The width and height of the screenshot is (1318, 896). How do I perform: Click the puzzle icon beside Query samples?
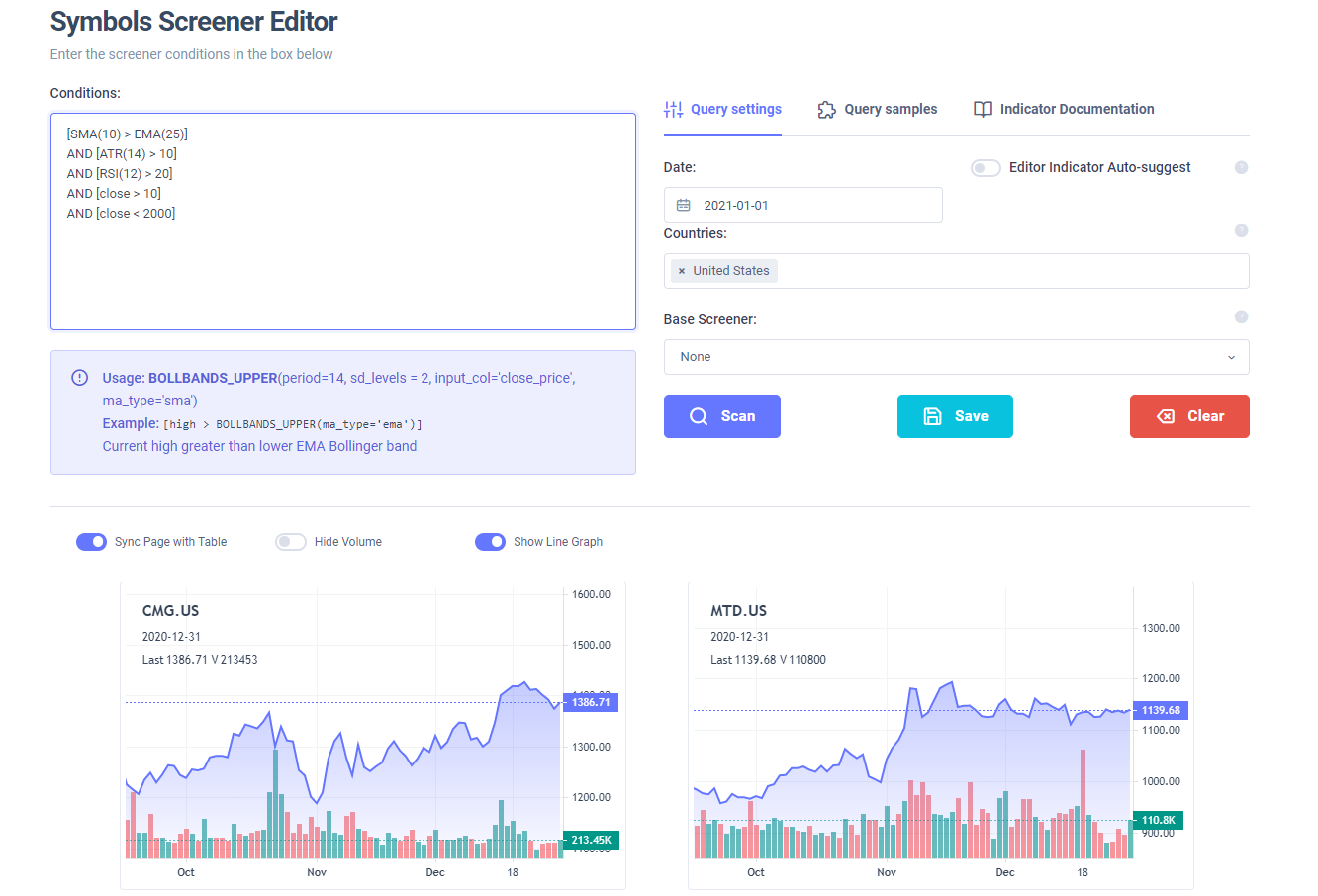[x=826, y=109]
